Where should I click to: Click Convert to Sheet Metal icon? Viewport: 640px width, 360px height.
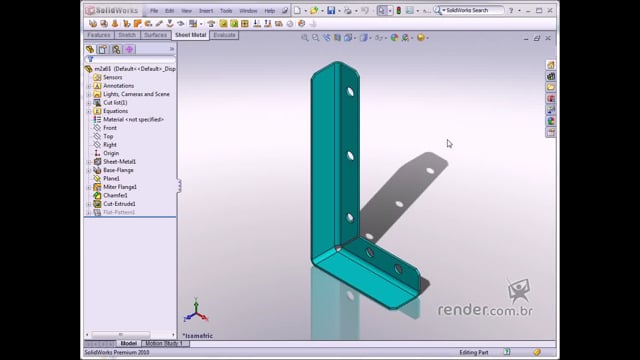pyautogui.click(x=104, y=24)
